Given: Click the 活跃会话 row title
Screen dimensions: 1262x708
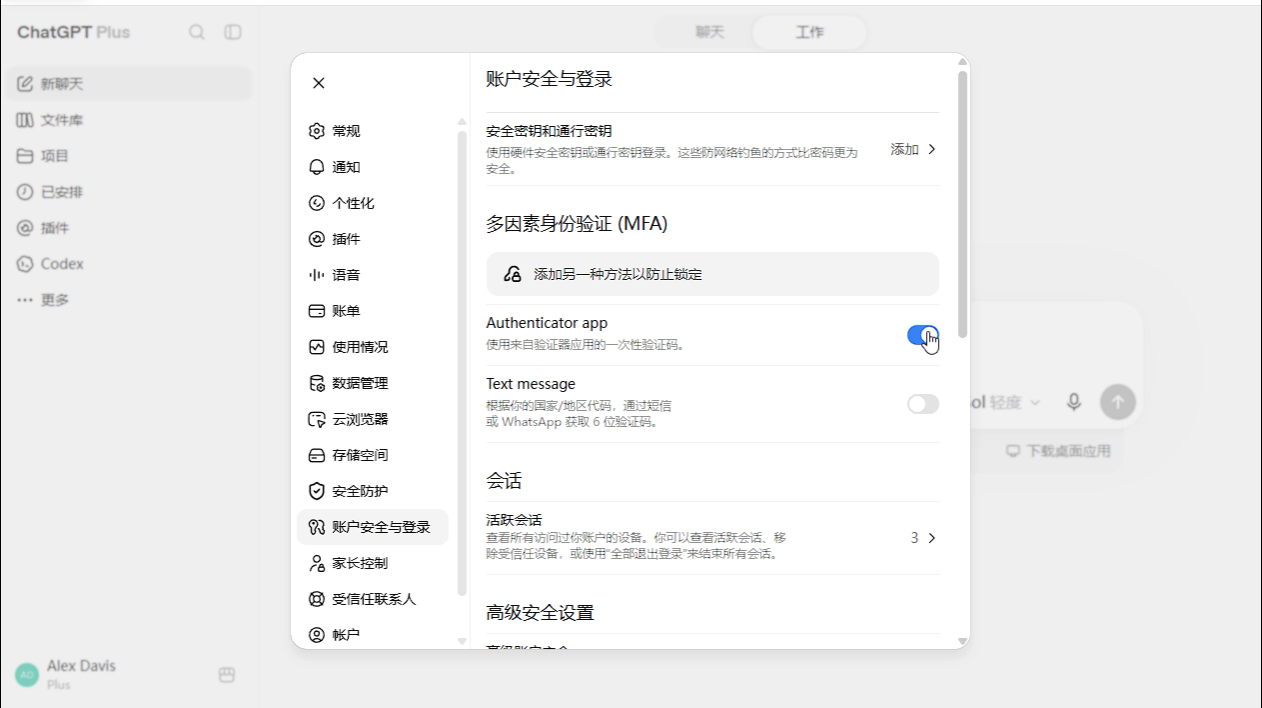Looking at the screenshot, I should pos(514,520).
